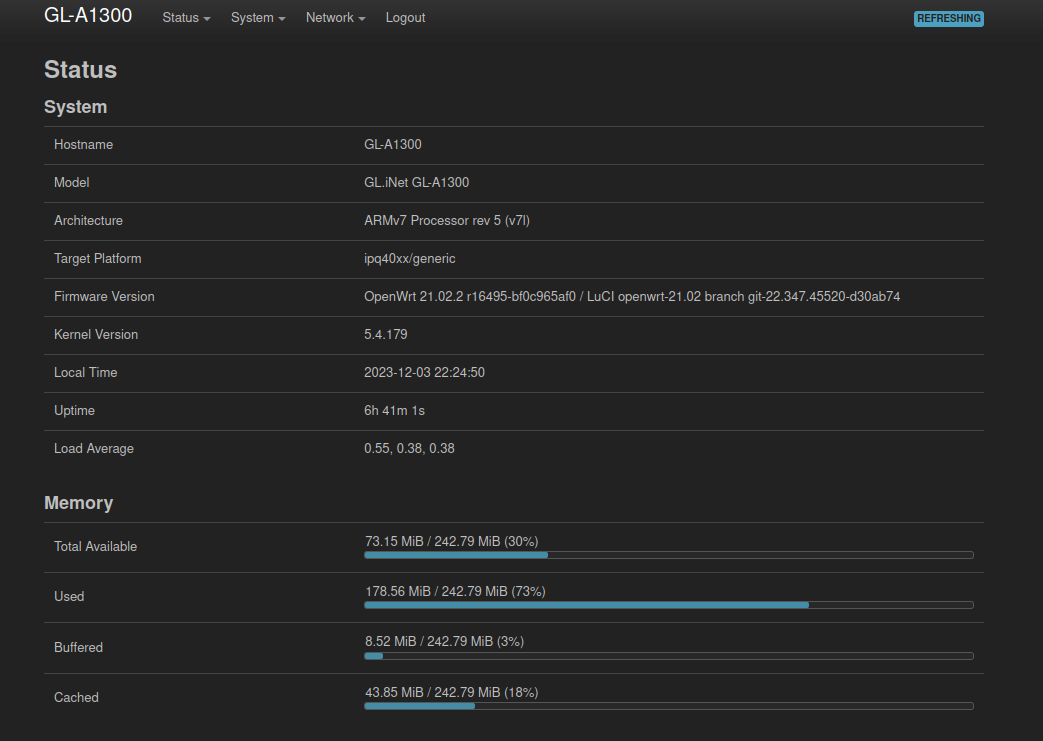Click the GL-A1300 brand title link
The image size is (1043, 741).
point(88,16)
